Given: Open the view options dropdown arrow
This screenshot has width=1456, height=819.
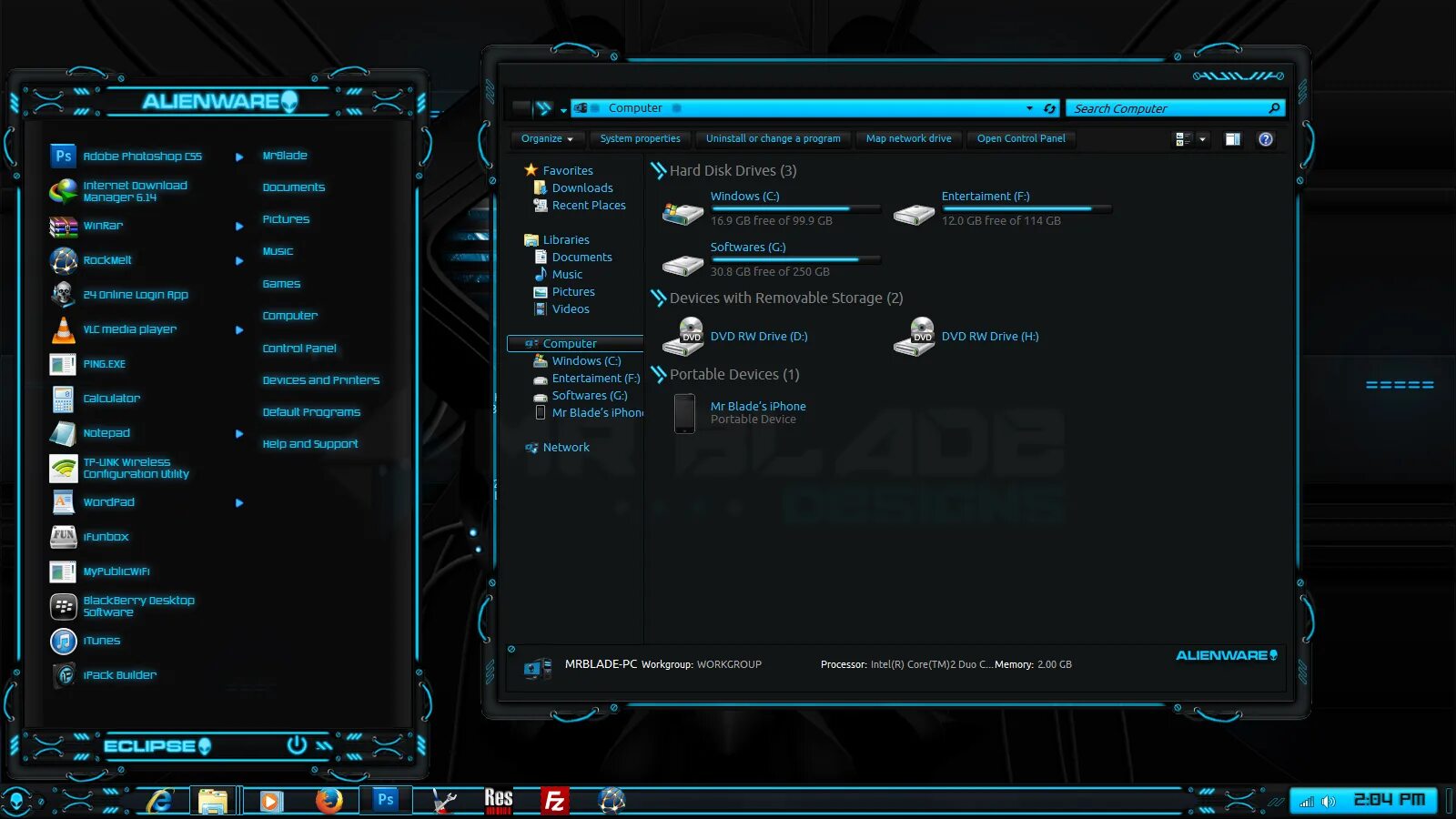Looking at the screenshot, I should (x=1202, y=139).
